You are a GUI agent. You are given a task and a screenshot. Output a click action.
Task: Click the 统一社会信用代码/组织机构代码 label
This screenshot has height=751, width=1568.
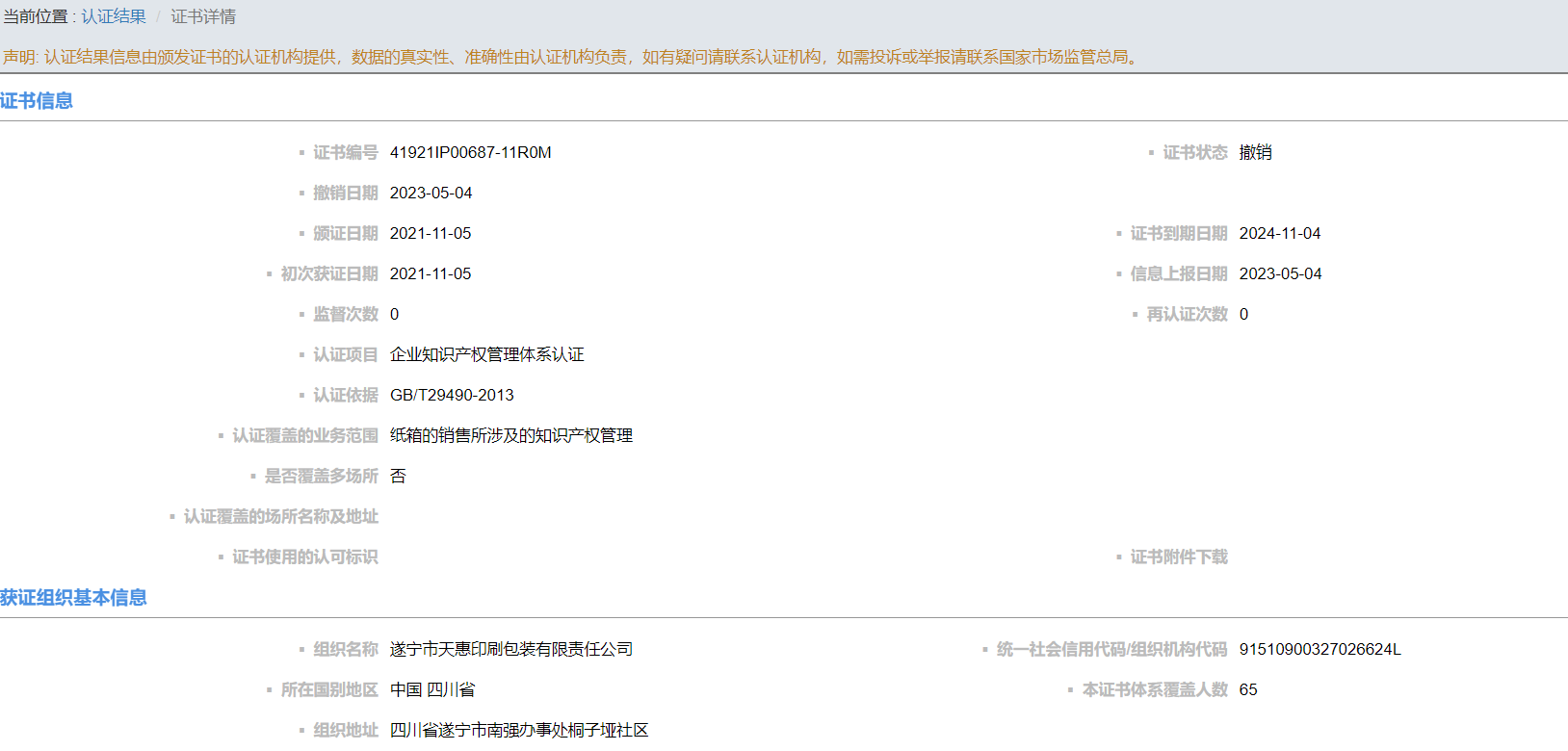1112,649
